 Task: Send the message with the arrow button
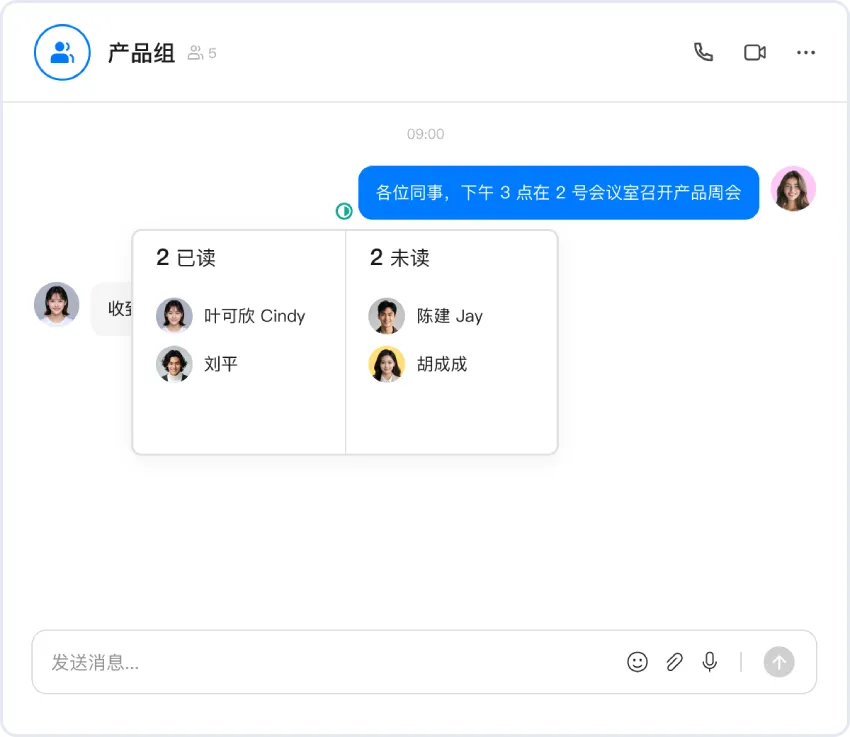pyautogui.click(x=779, y=662)
